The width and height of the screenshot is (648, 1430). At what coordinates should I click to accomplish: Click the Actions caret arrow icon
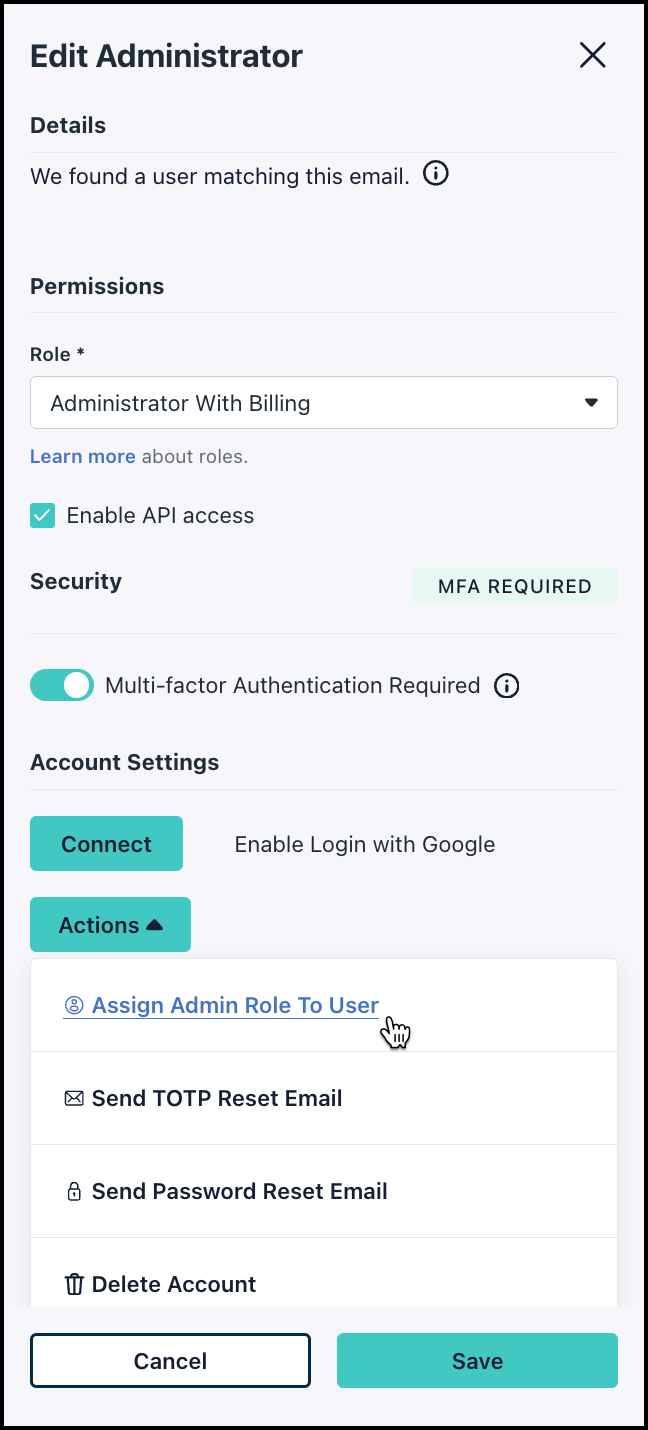(x=154, y=925)
